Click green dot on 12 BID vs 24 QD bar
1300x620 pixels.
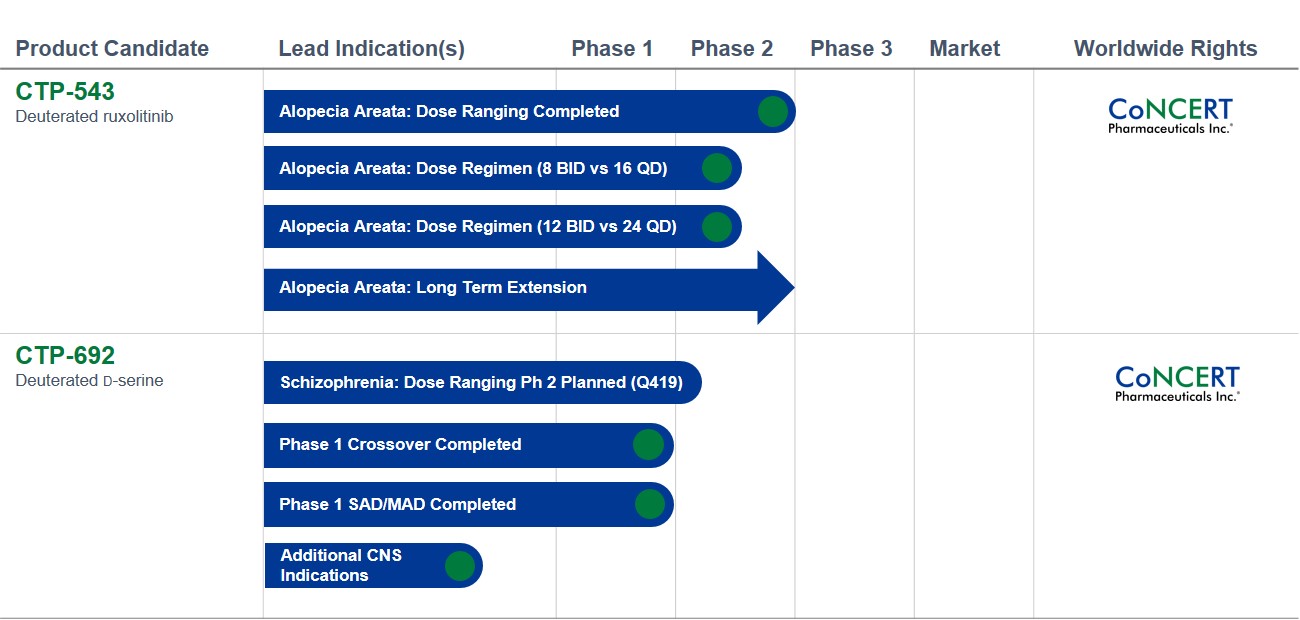click(x=717, y=227)
